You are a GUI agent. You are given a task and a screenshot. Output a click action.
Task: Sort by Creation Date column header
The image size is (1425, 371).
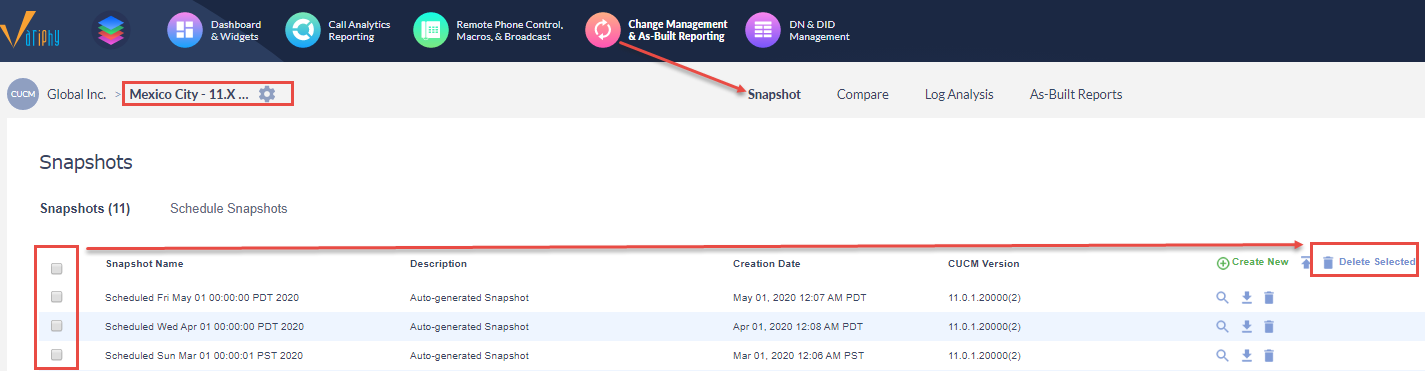pyautogui.click(x=766, y=264)
